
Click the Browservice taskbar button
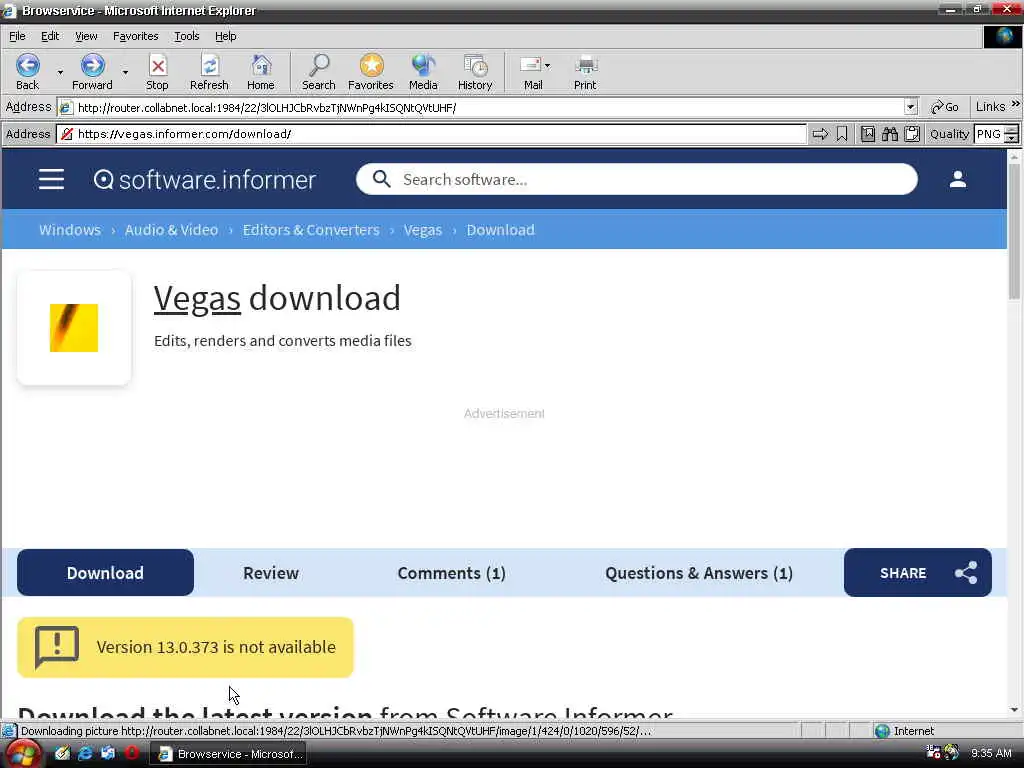[x=230, y=754]
